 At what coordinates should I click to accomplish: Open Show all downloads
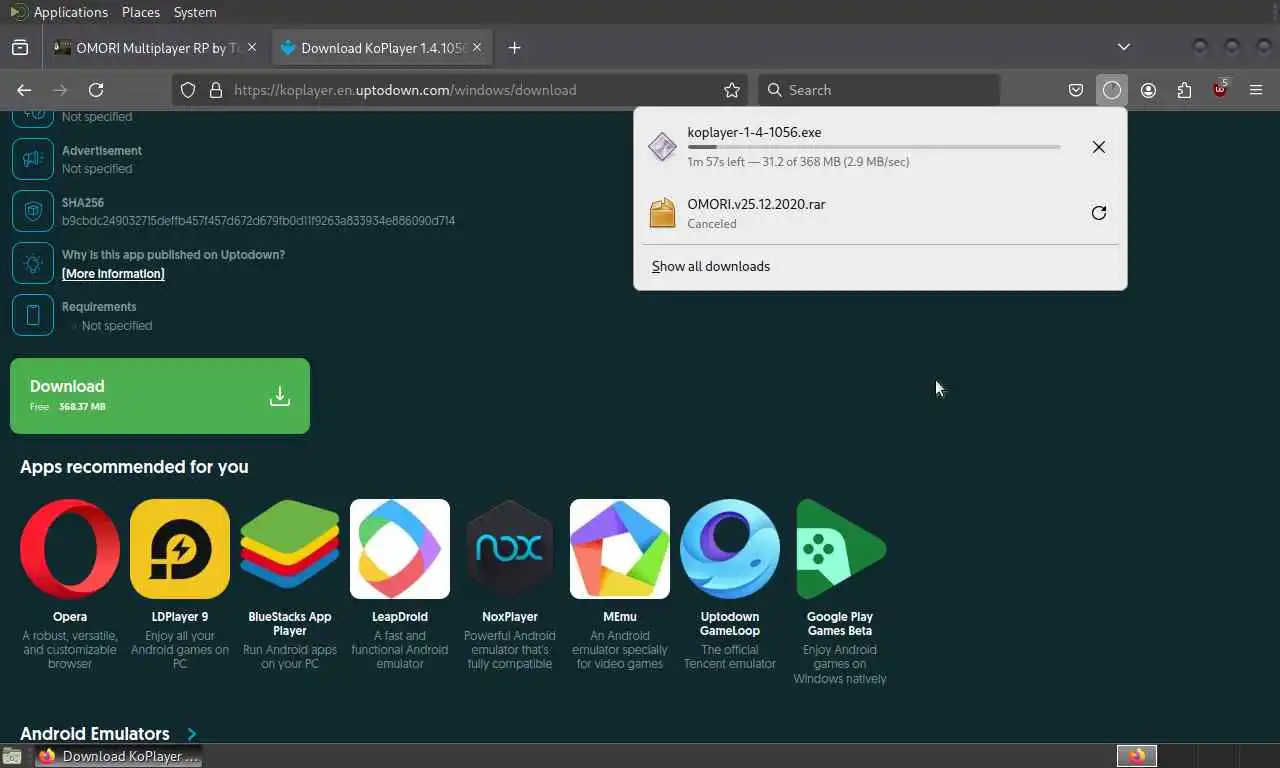click(x=711, y=266)
